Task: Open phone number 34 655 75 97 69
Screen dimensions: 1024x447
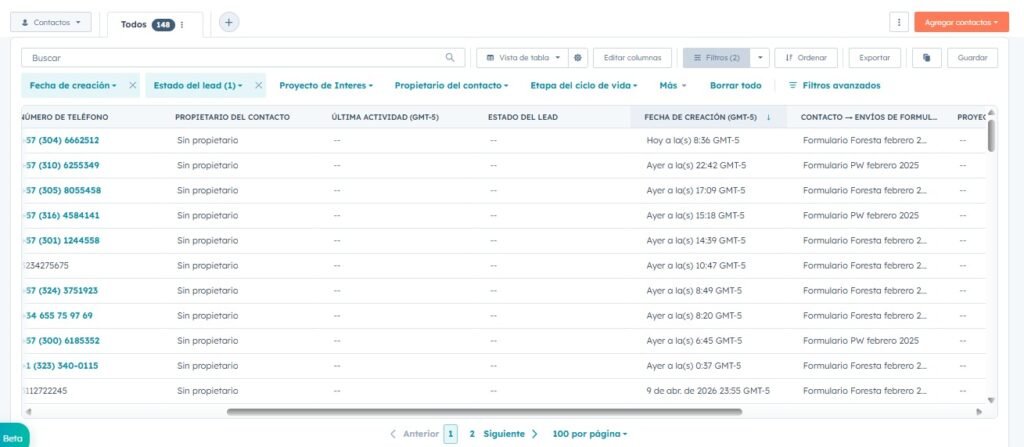Action: [59, 316]
